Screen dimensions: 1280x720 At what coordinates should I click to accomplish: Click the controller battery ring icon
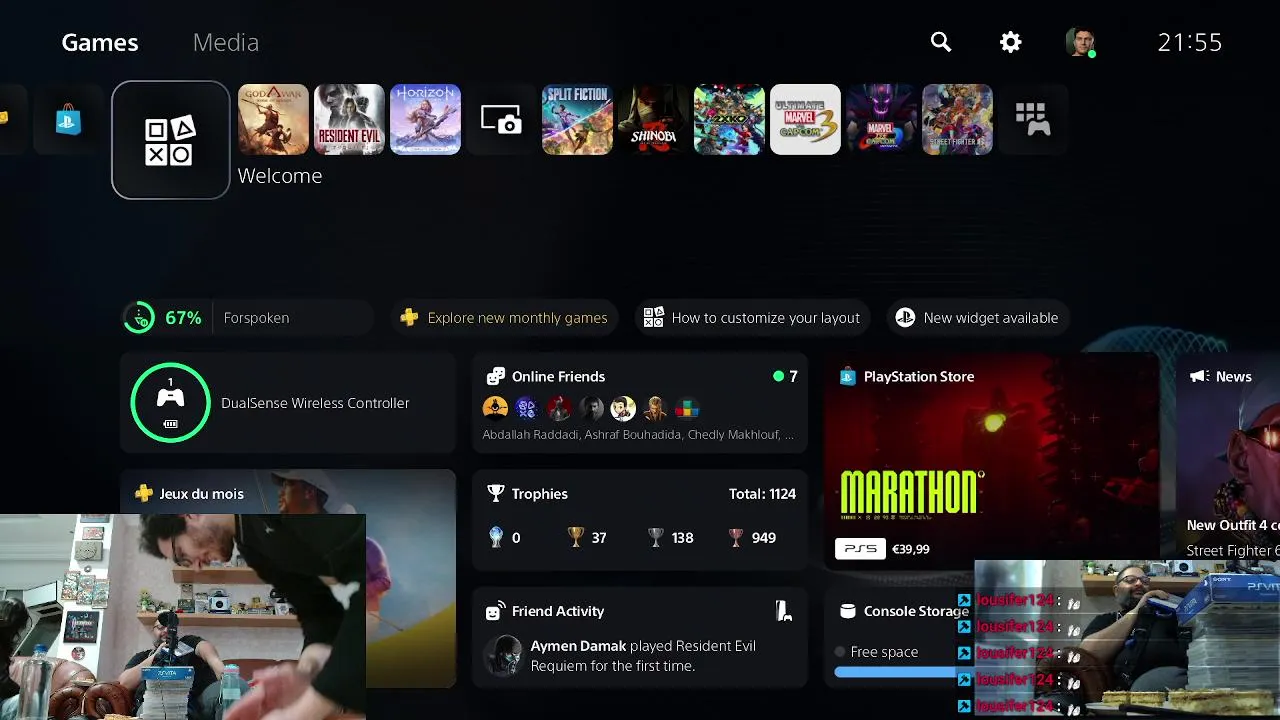(x=171, y=403)
